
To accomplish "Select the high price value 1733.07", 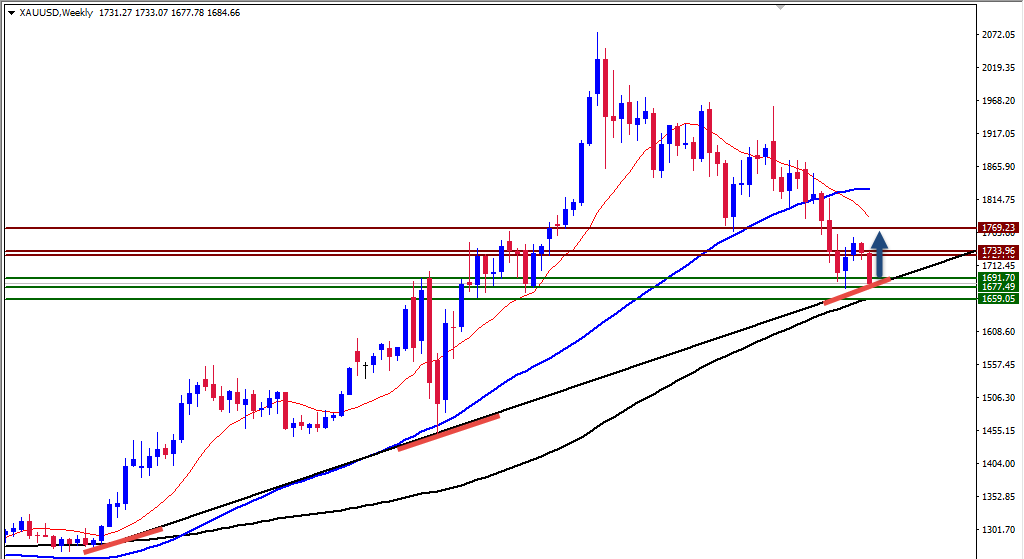I will pyautogui.click(x=152, y=13).
